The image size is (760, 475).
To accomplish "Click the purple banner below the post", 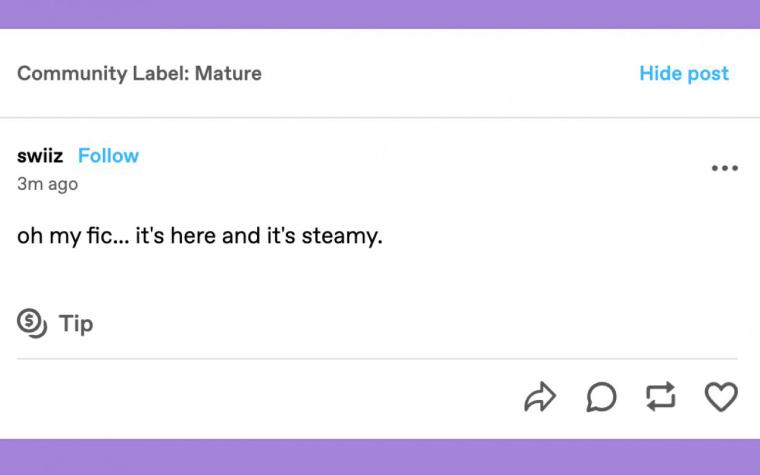I will (380, 457).
